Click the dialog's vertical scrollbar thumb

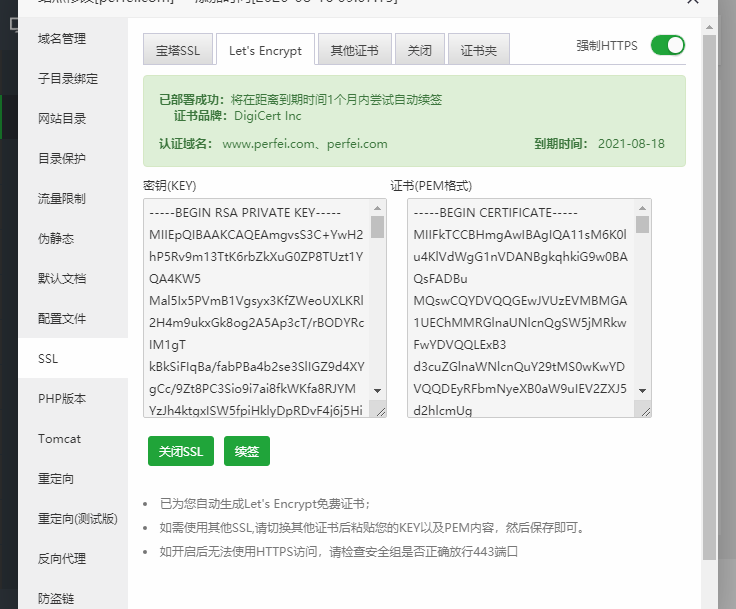[709, 297]
